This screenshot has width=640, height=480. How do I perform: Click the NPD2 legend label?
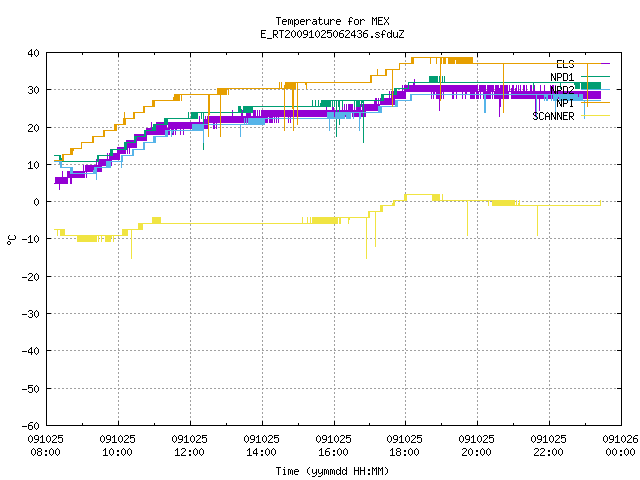[562, 90]
